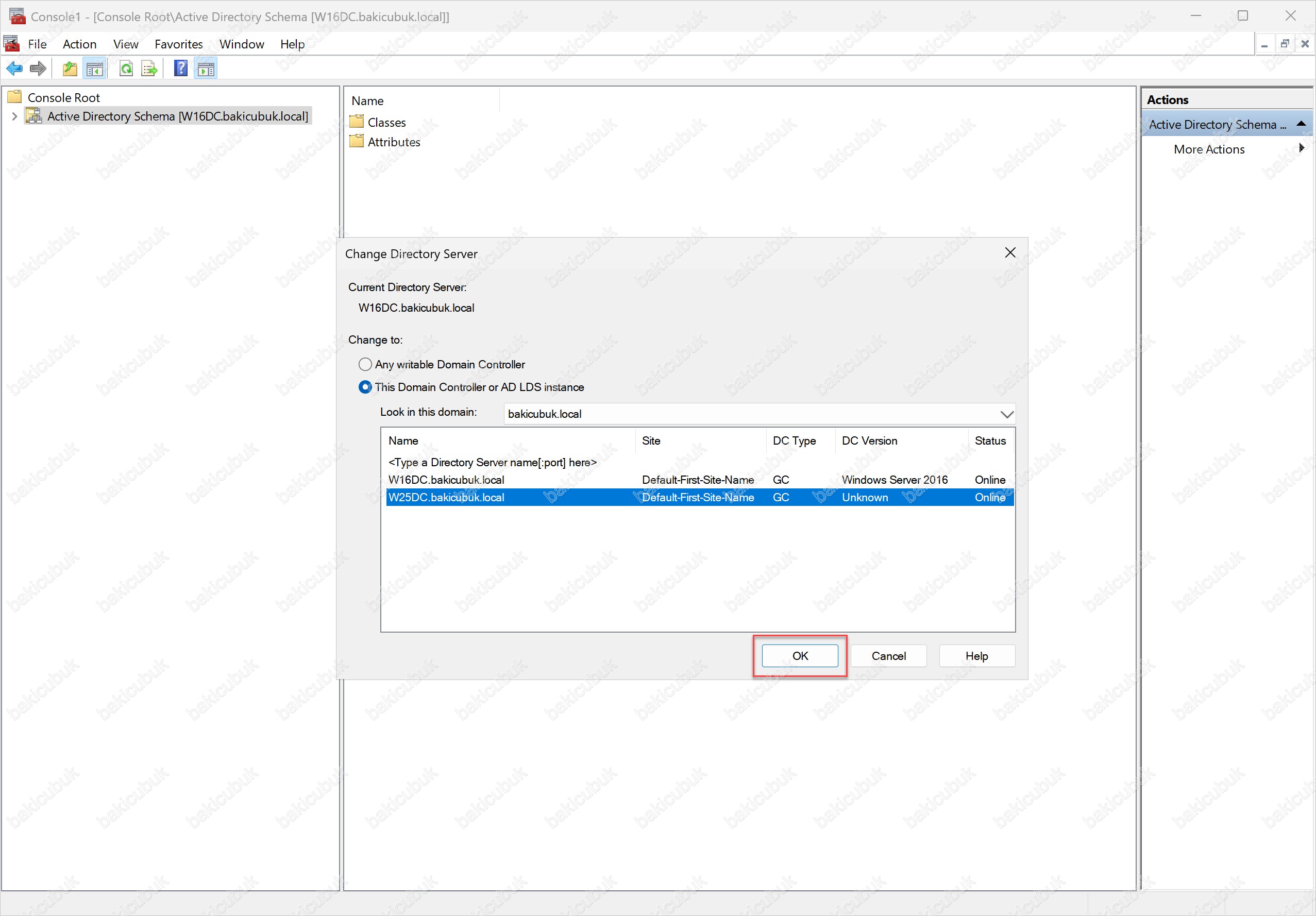Screen dimensions: 1316x916
Task: Select Classes item in results pane
Action: (x=386, y=122)
